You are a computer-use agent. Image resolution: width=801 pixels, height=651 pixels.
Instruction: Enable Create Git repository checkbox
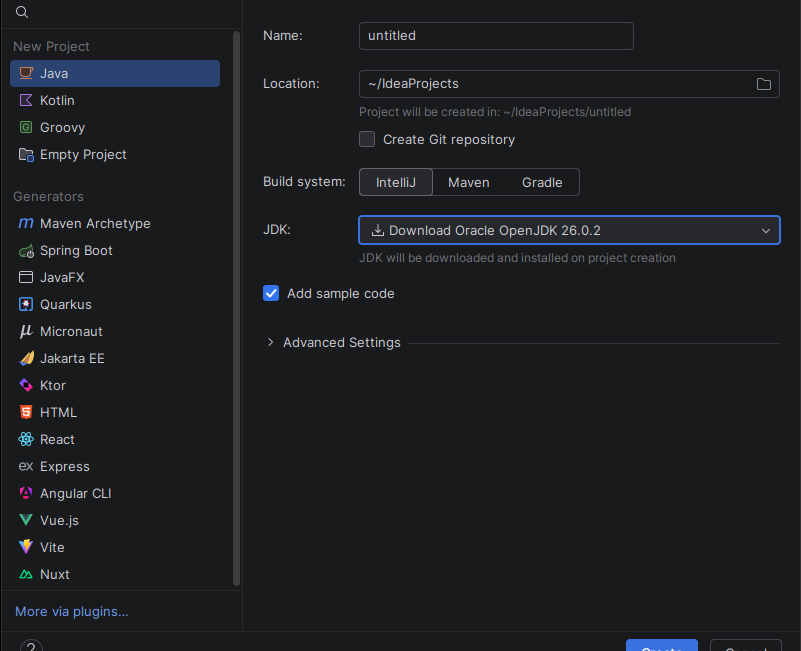click(x=367, y=139)
